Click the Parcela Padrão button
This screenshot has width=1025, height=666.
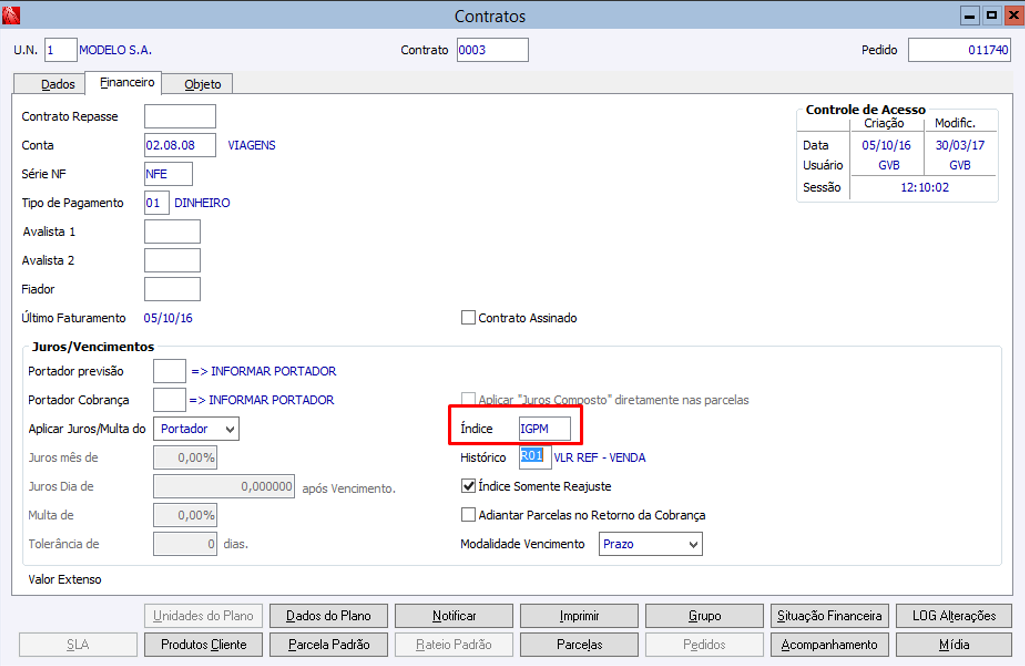(x=329, y=644)
